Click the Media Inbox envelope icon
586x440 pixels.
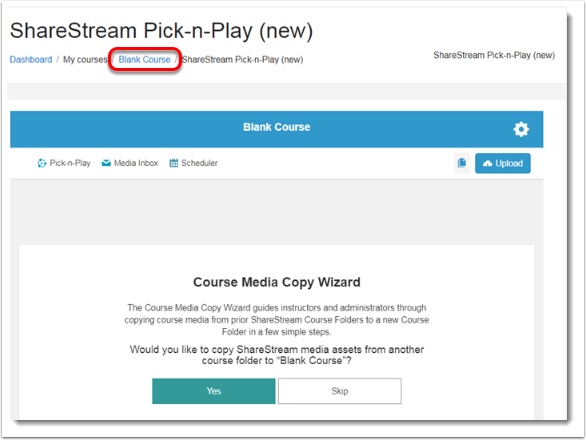coord(106,163)
